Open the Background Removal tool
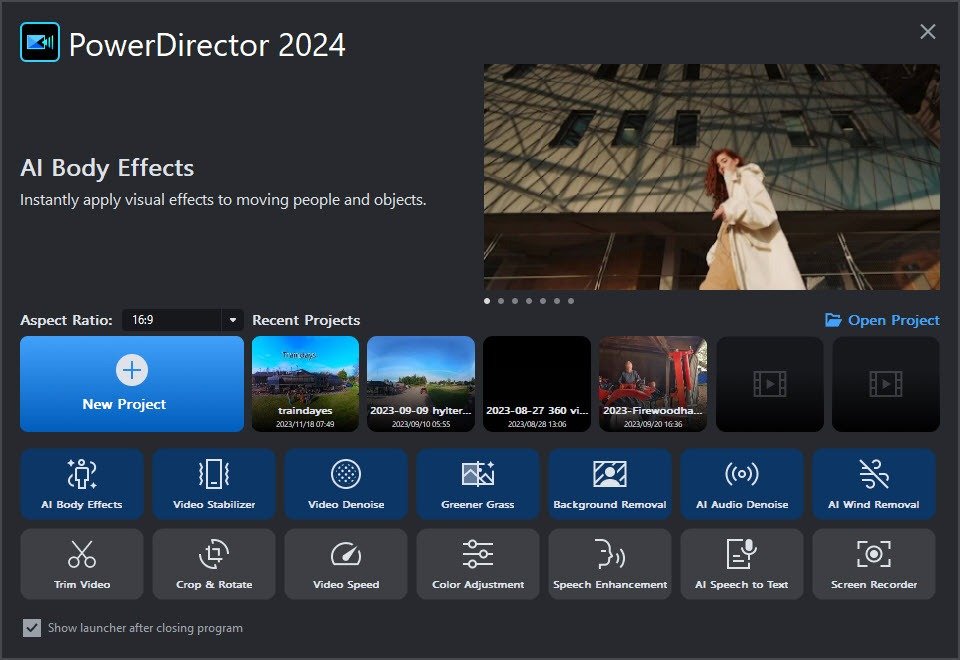The width and height of the screenshot is (960, 660). (609, 484)
